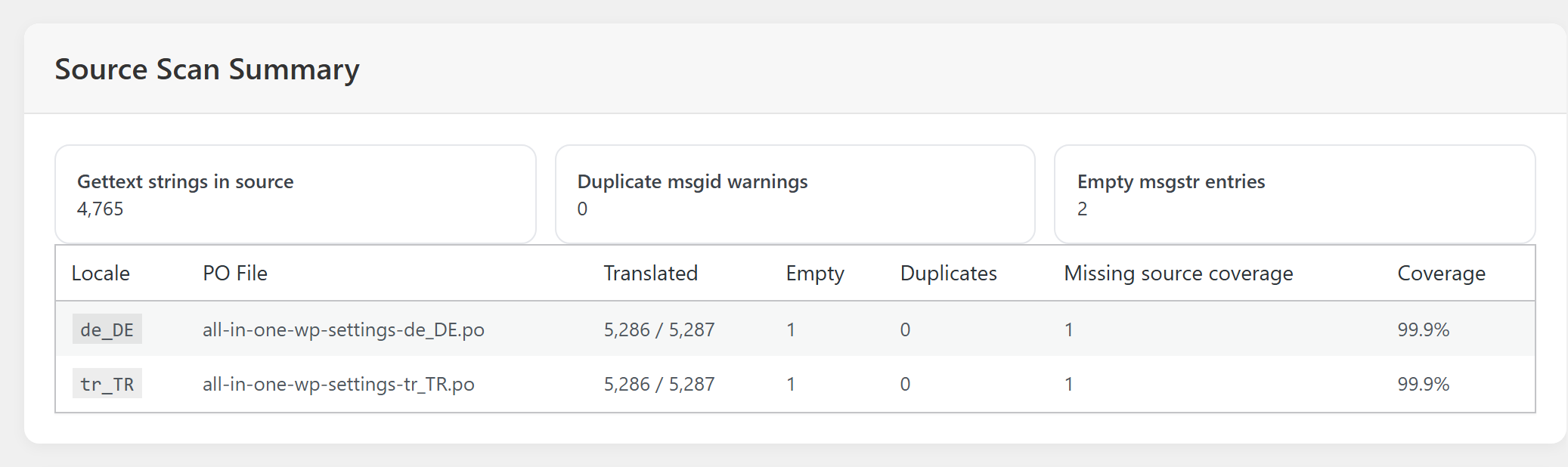Click the 99.9% coverage in de_DE row

point(1424,330)
